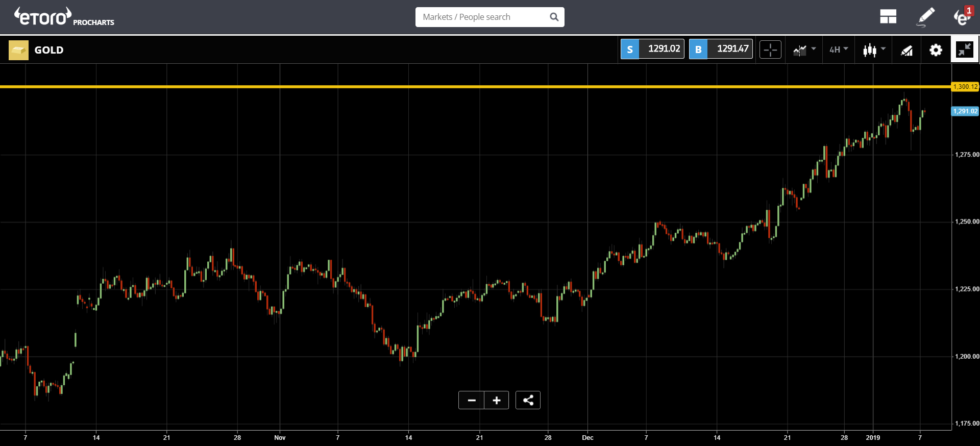Expand the 4H timeframe dropdown
Viewport: 980px width, 446px height.
point(838,49)
